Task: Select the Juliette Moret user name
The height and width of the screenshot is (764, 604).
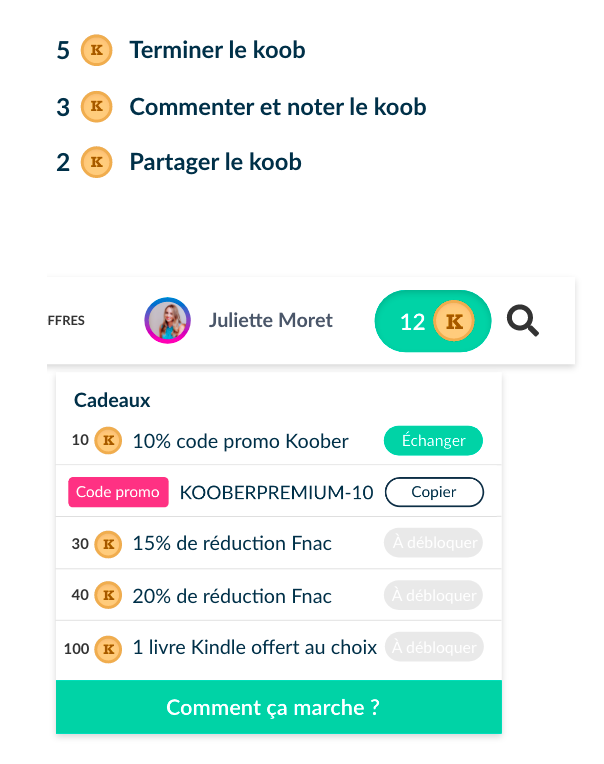Action: 270,321
